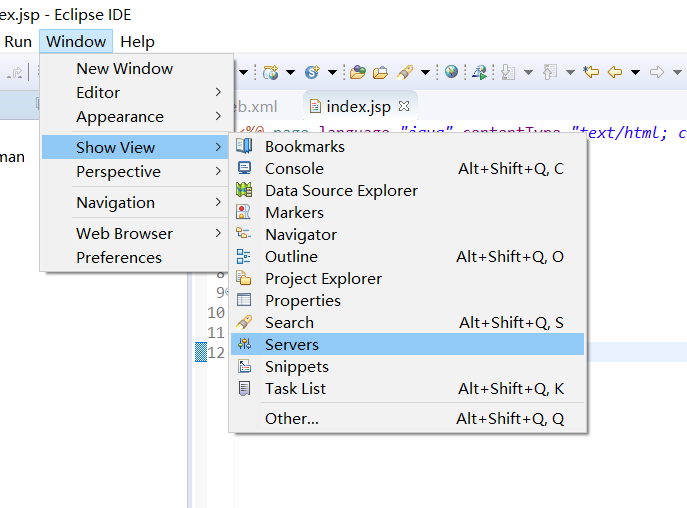Click line number 10 in editor gutter
The height and width of the screenshot is (508, 687).
click(216, 313)
